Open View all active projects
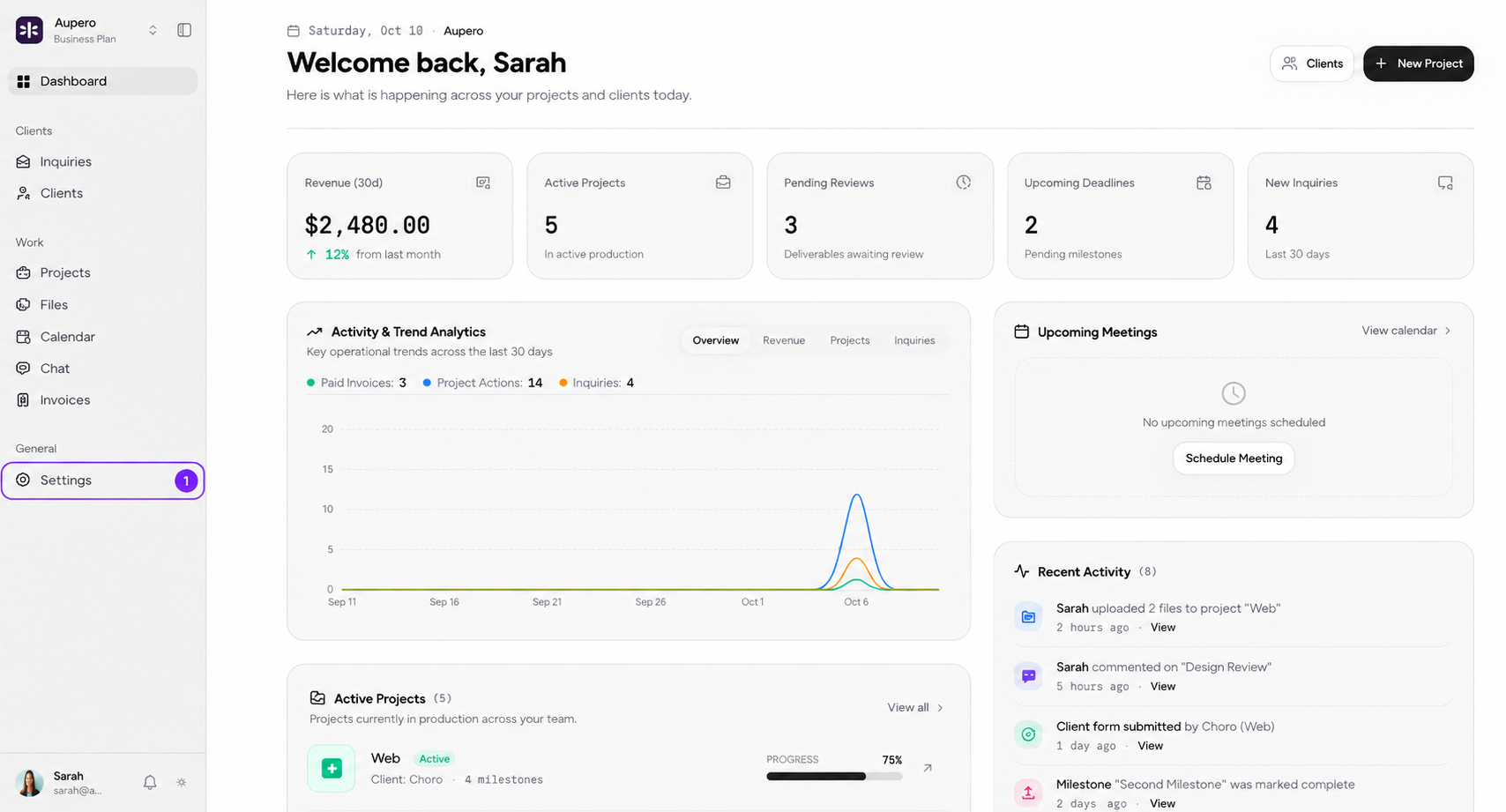Screen dimensions: 1506x812 click(x=915, y=707)
